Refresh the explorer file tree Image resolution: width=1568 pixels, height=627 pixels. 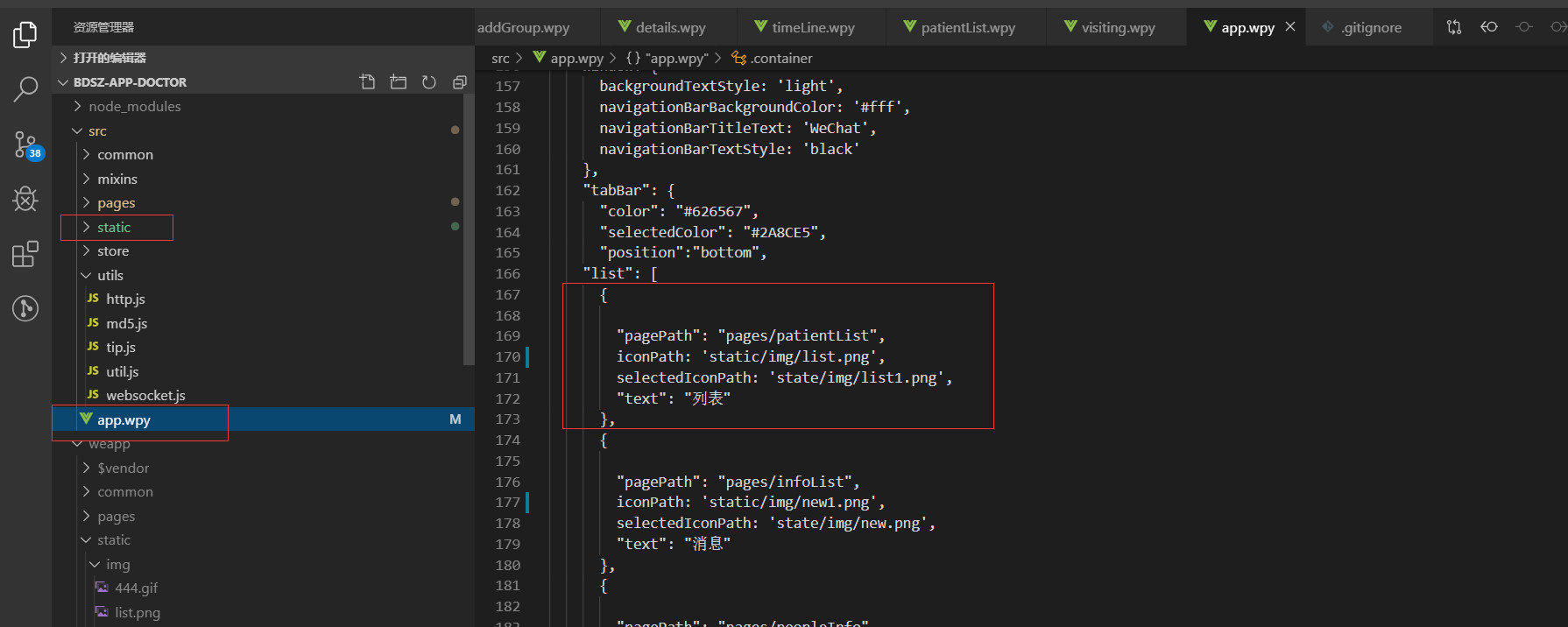(428, 82)
